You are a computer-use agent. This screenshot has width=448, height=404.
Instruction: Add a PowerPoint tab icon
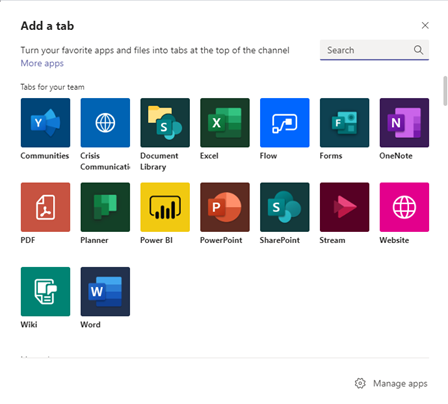pos(225,207)
